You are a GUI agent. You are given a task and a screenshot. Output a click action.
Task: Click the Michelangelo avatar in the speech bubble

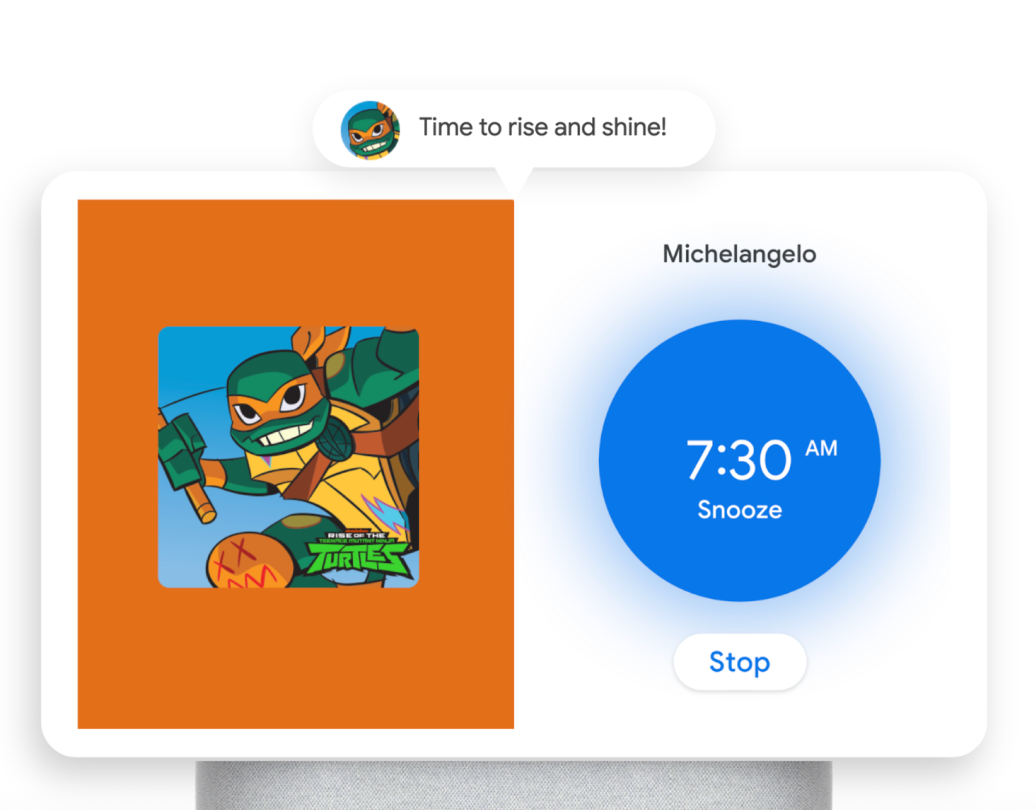370,130
